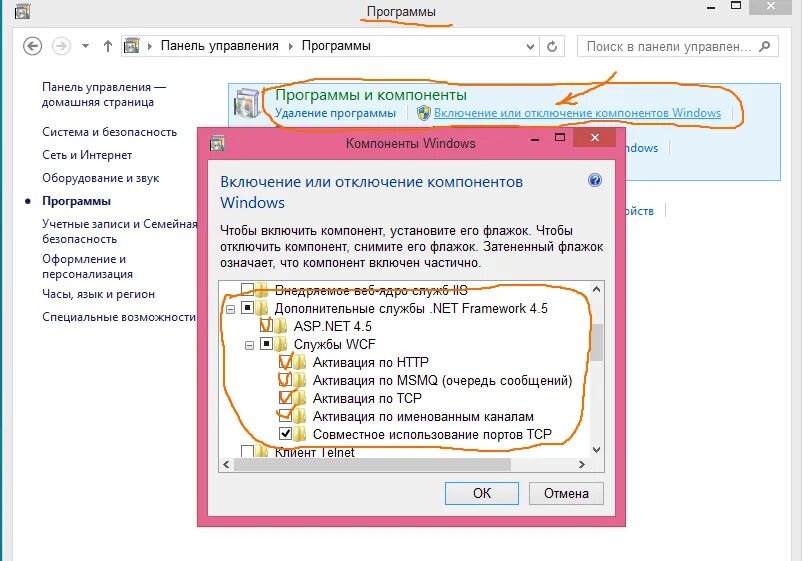Click the Программы window title icon
Image resolution: width=802 pixels, height=561 pixels.
click(22, 11)
